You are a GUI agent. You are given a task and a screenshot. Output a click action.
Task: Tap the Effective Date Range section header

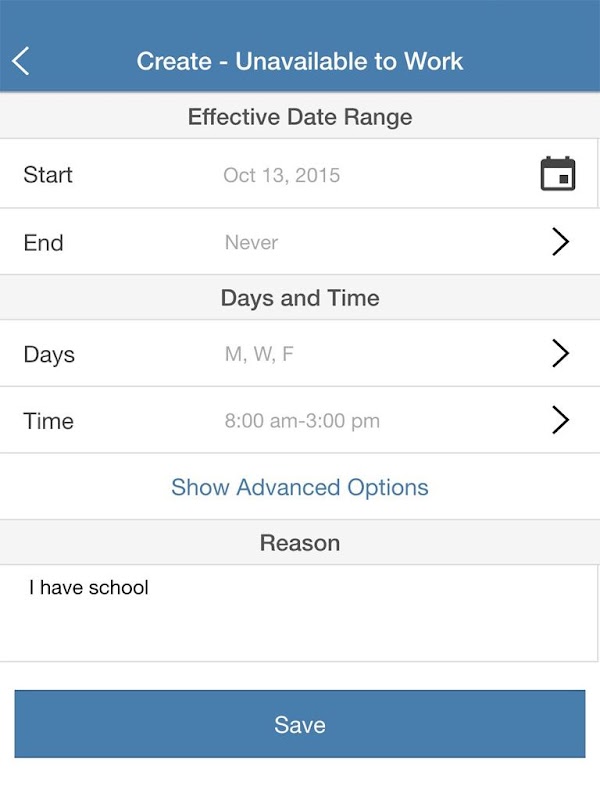pyautogui.click(x=300, y=117)
